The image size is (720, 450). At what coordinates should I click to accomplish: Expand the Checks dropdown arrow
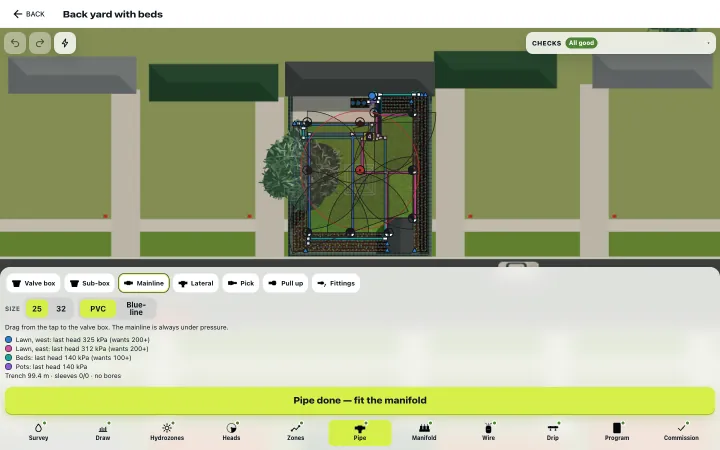pos(708,43)
